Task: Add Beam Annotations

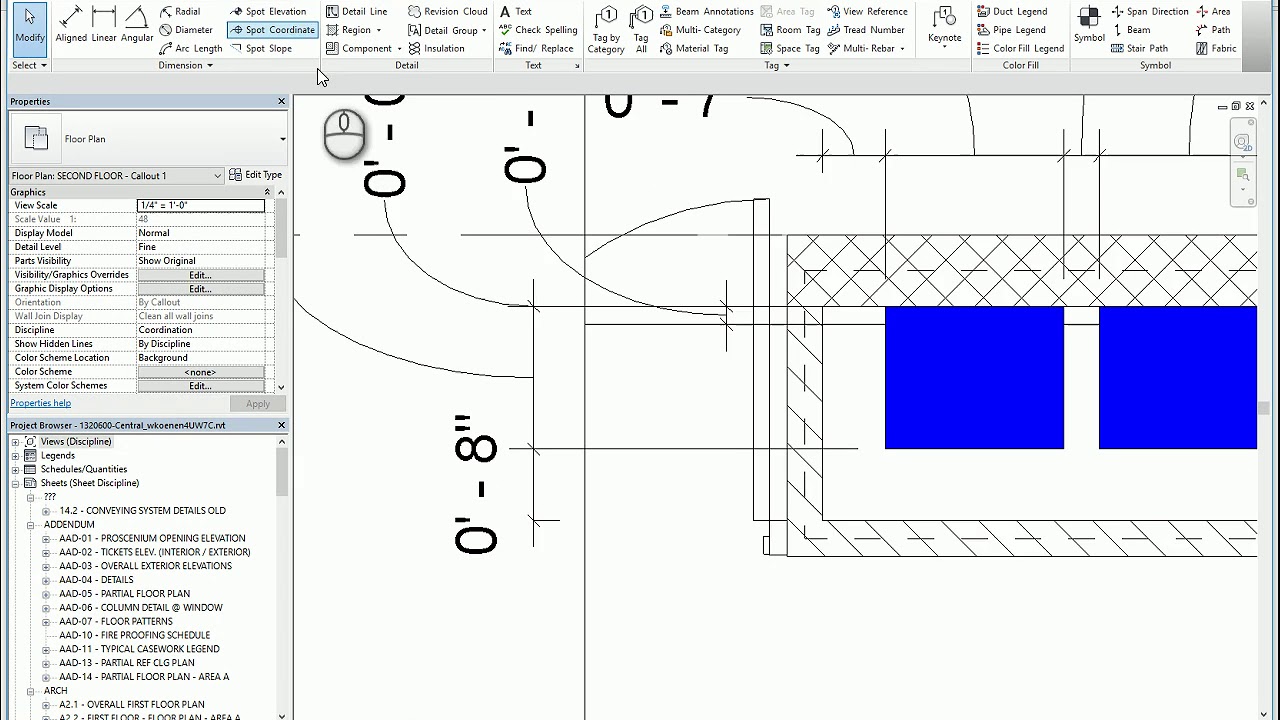Action: (x=706, y=12)
